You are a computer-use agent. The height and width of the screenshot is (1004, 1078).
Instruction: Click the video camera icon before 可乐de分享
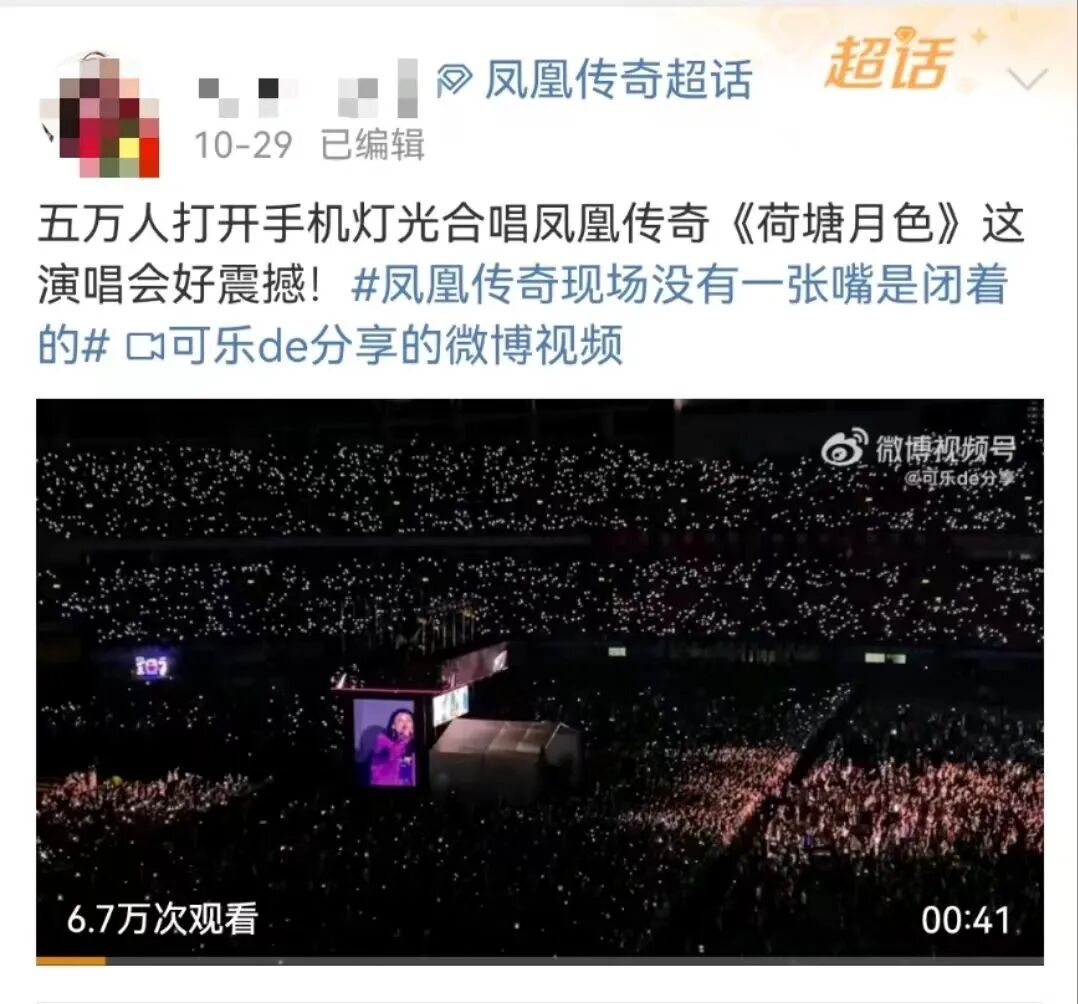(x=145, y=347)
